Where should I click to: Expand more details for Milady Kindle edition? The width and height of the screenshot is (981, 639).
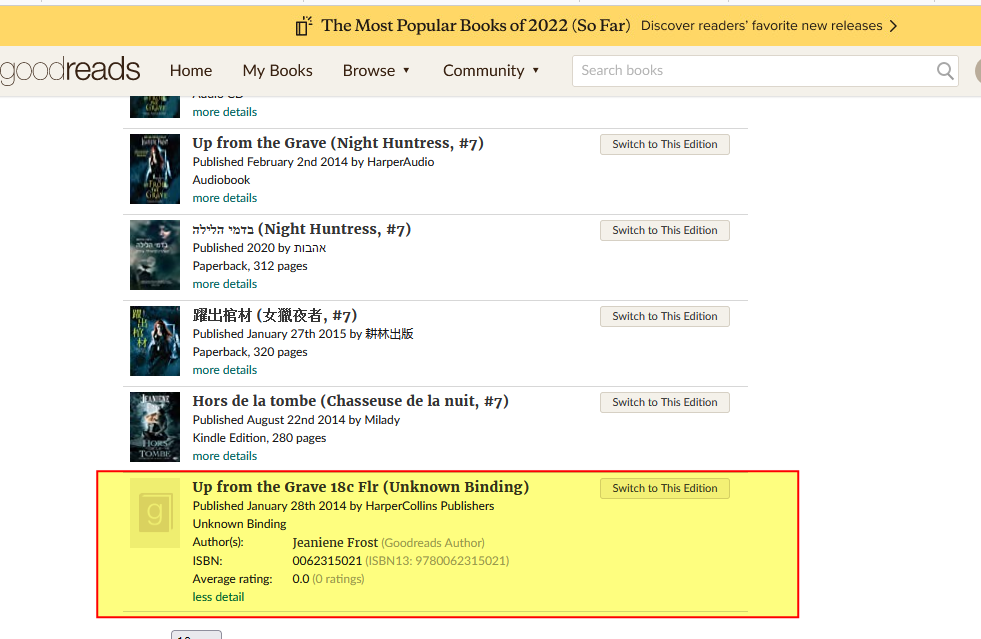pos(225,456)
